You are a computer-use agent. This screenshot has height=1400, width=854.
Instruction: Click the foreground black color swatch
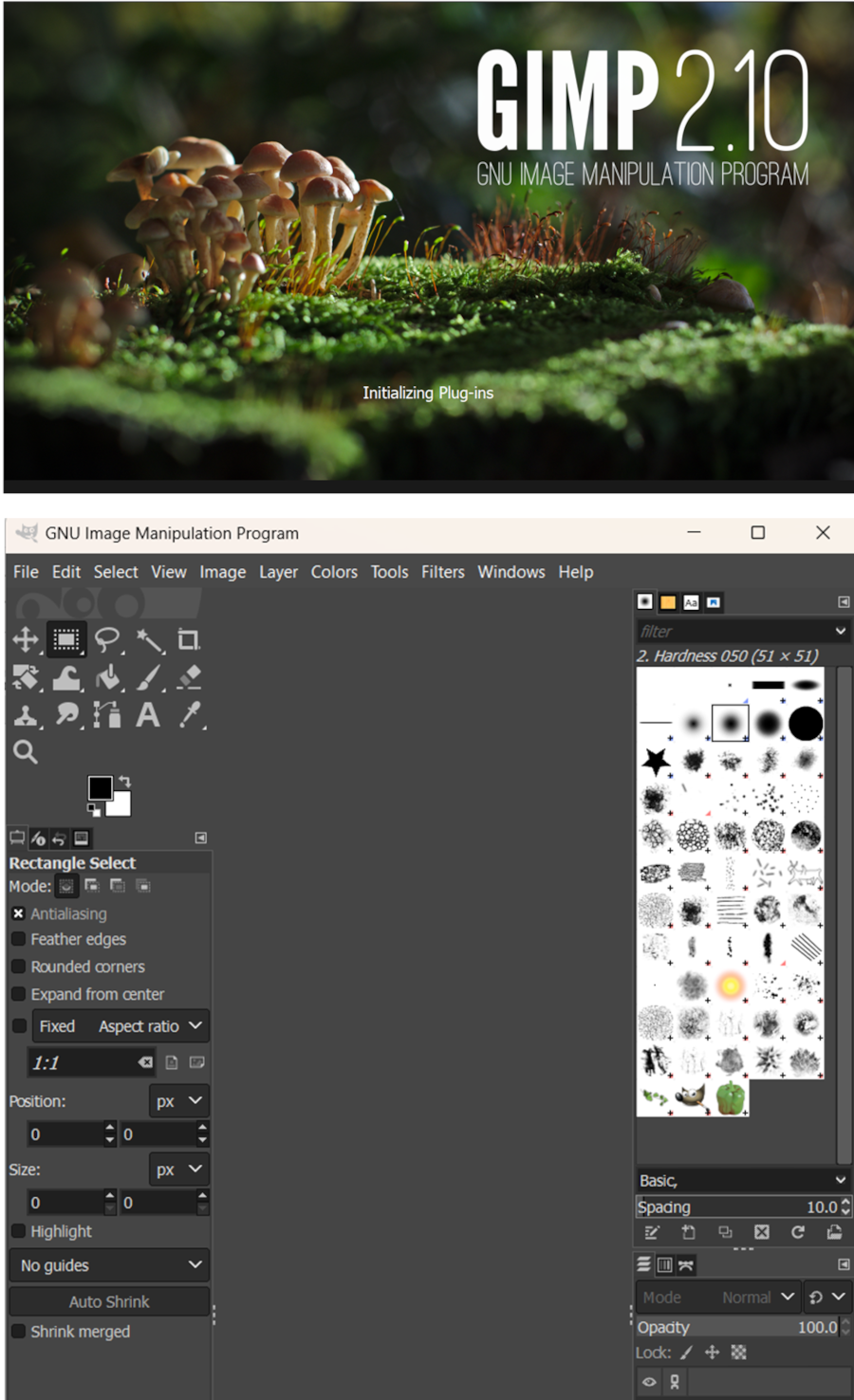(x=100, y=787)
